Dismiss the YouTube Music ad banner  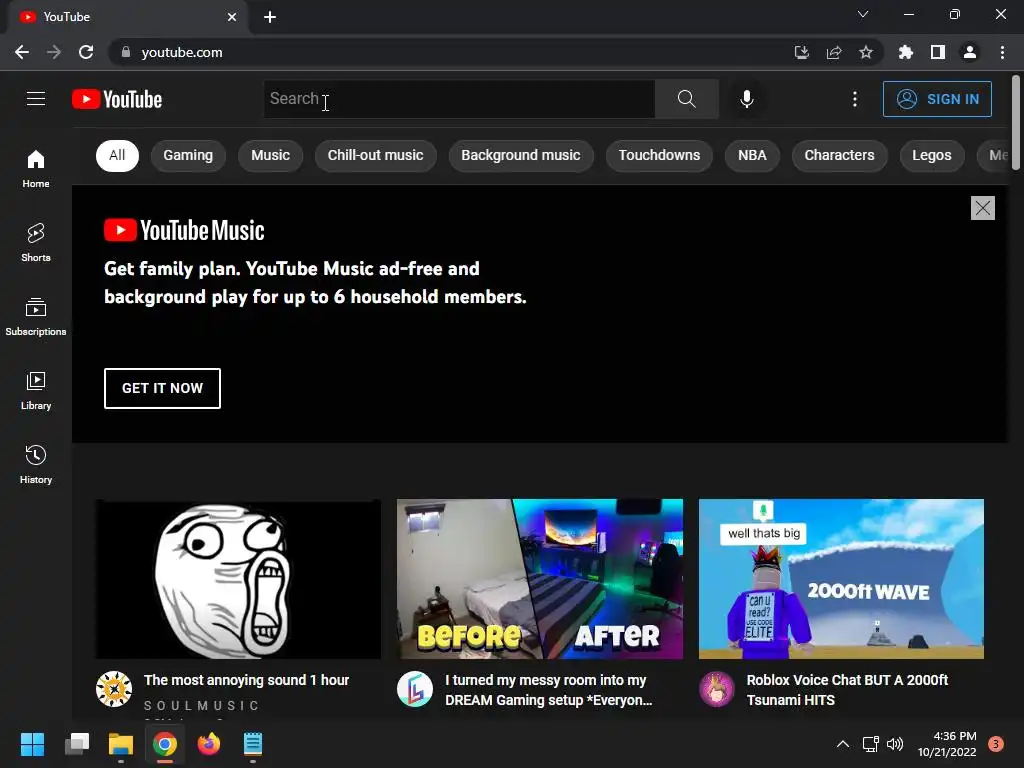click(x=982, y=208)
